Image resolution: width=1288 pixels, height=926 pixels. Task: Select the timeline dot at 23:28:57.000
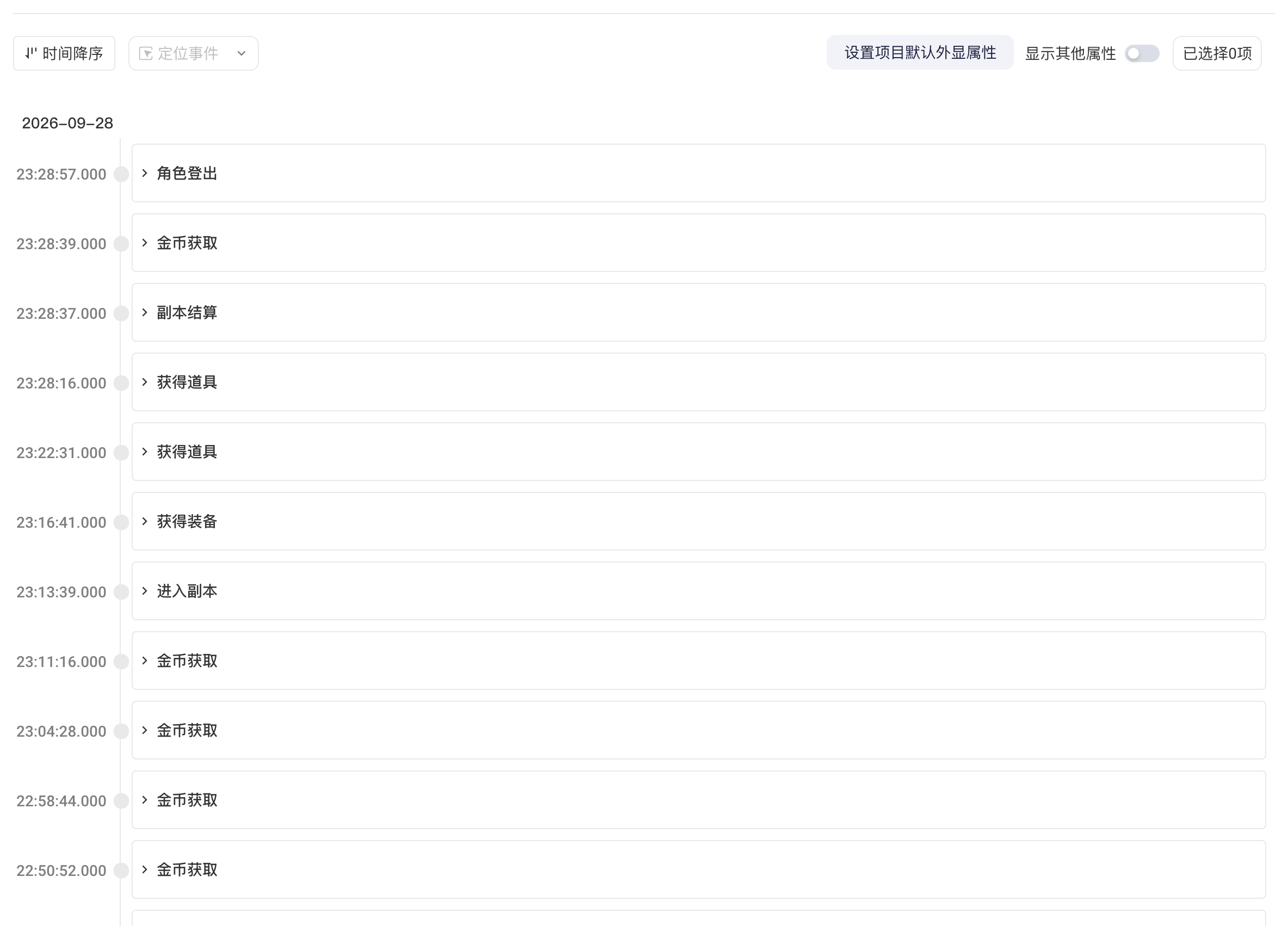coord(121,174)
